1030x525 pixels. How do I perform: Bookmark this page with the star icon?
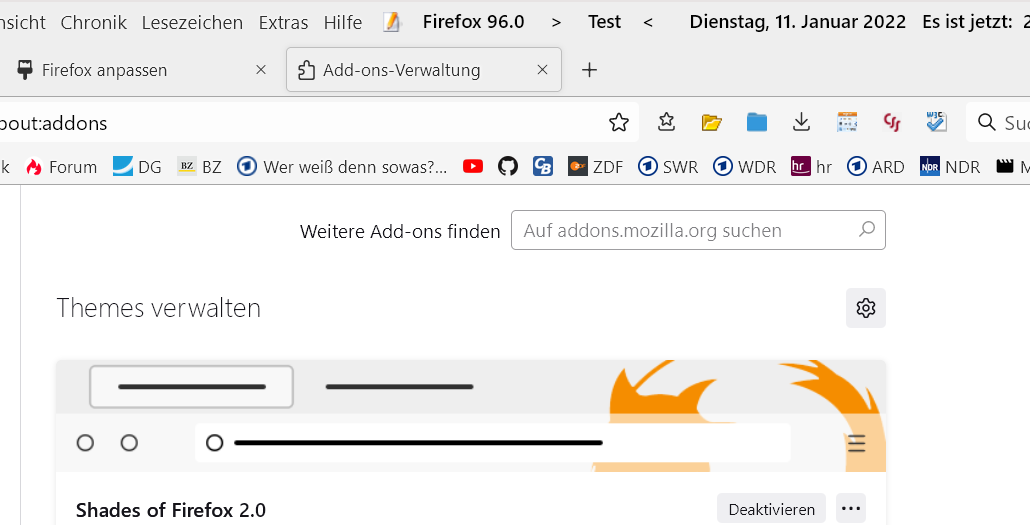tap(619, 122)
